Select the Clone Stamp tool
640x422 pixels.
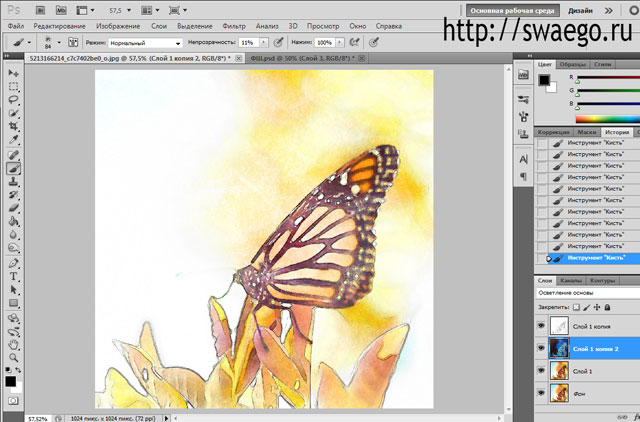tap(13, 182)
